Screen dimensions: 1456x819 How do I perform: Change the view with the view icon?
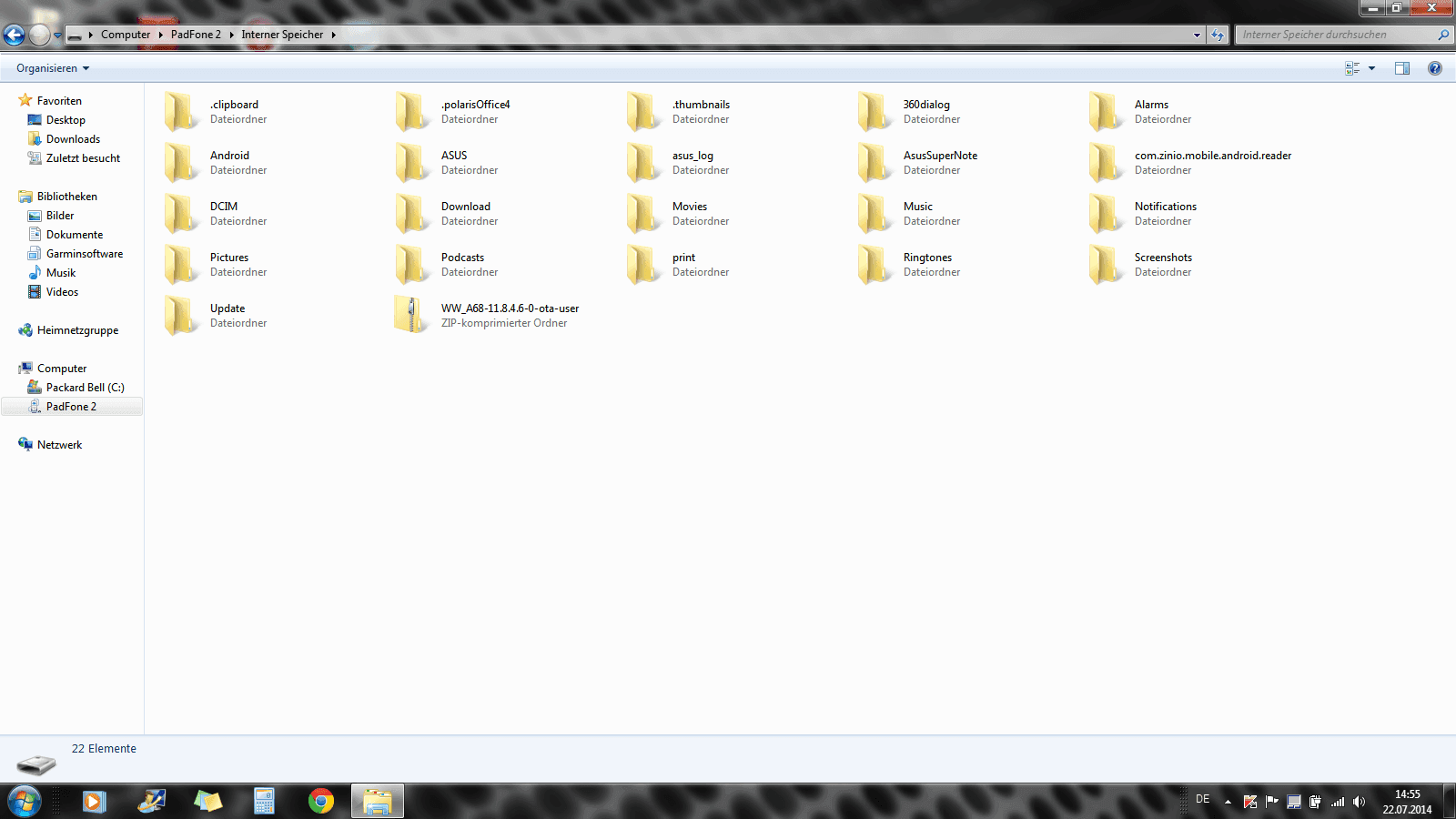click(1352, 68)
